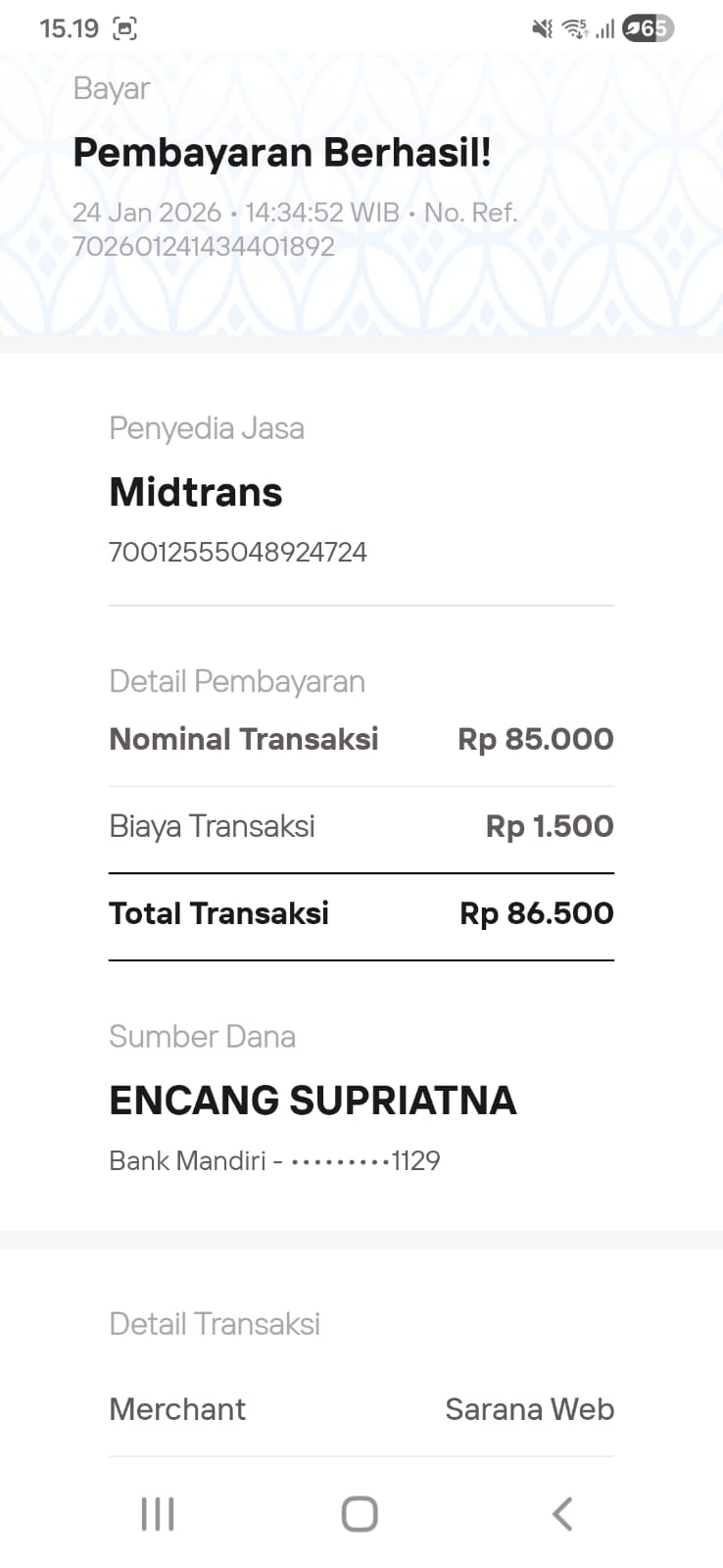723x1568 pixels.
Task: Tap the Total Transaksi Rp 86.500 amount
Action: (536, 913)
